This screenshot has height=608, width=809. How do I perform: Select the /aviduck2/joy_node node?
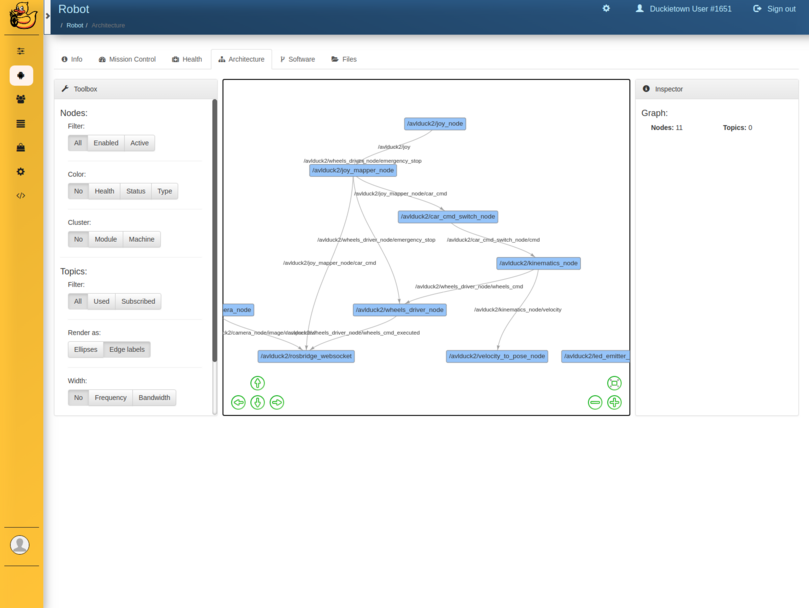click(x=435, y=124)
